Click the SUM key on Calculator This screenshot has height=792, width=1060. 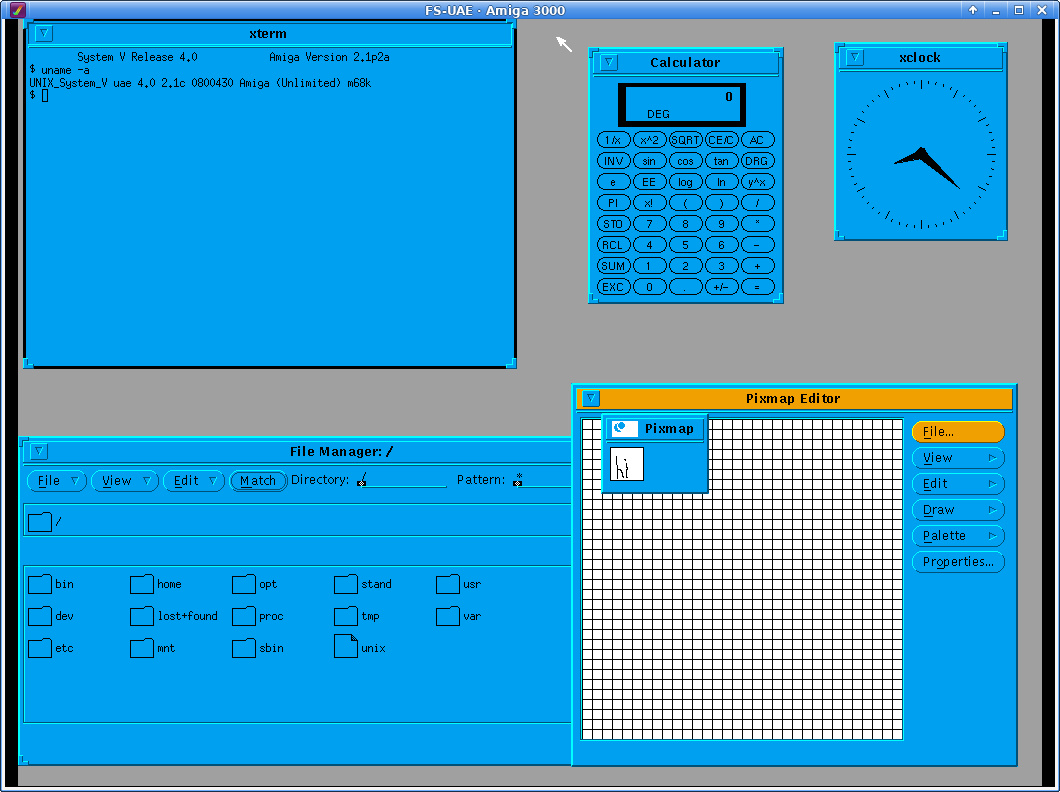[613, 266]
